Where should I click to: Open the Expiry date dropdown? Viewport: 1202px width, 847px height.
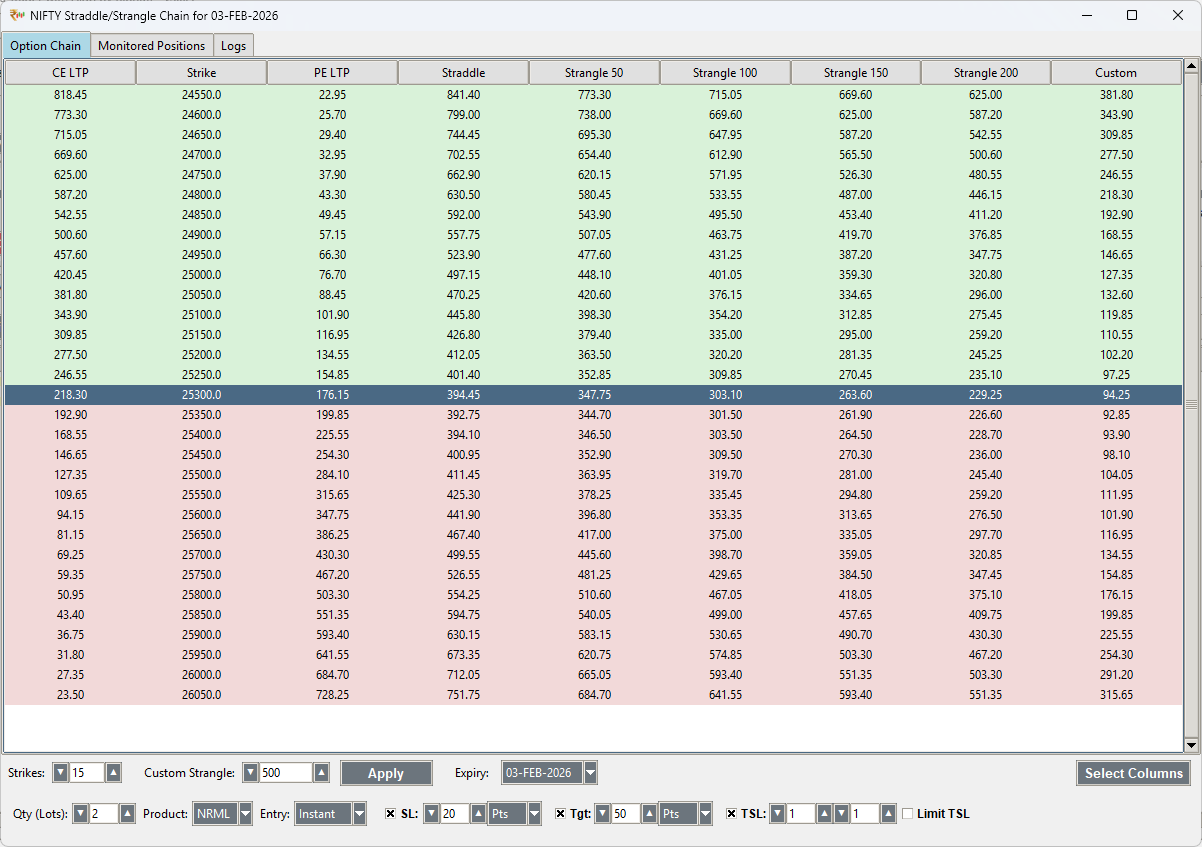click(x=590, y=773)
